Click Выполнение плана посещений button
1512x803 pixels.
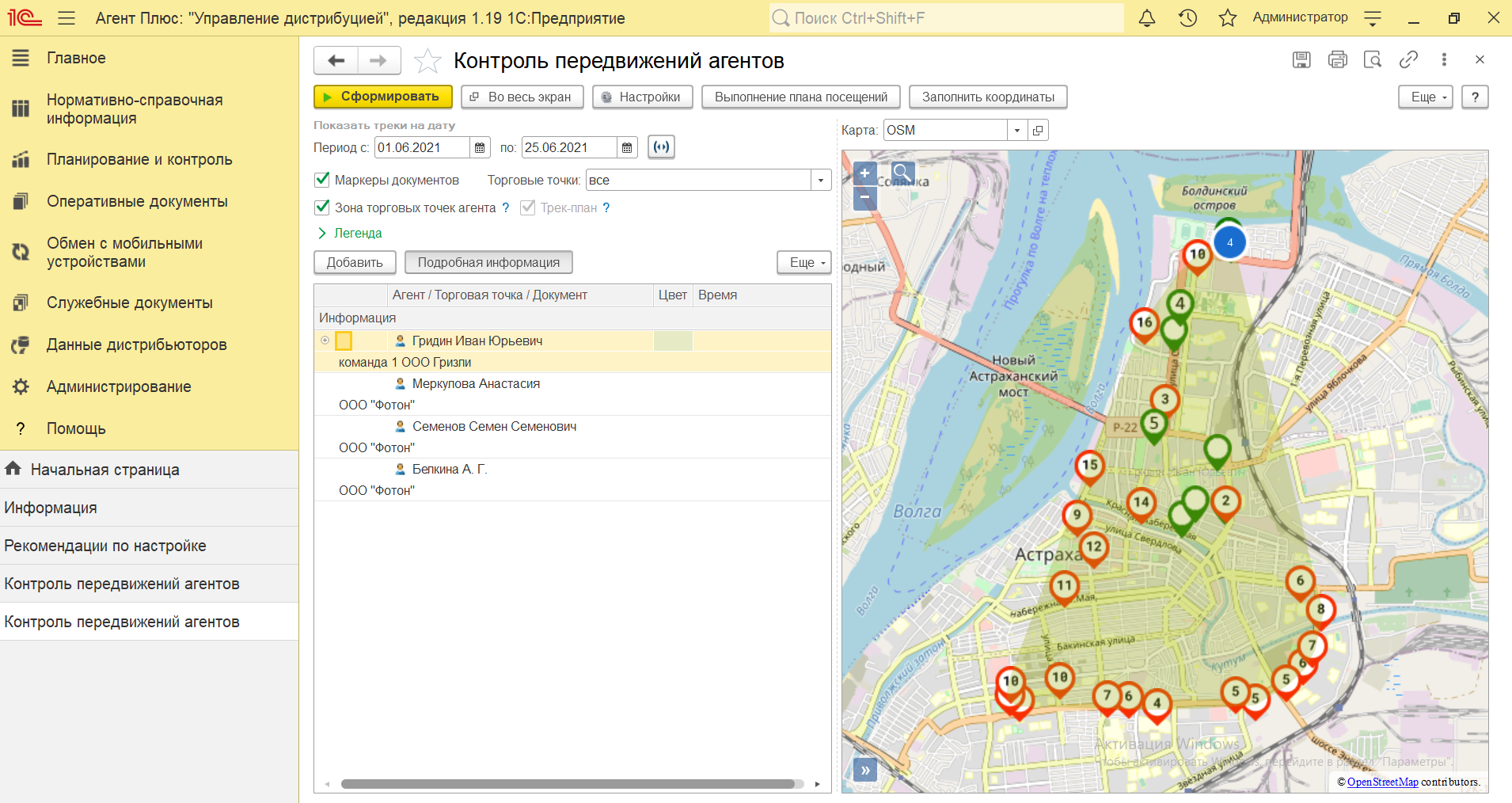pyautogui.click(x=801, y=97)
